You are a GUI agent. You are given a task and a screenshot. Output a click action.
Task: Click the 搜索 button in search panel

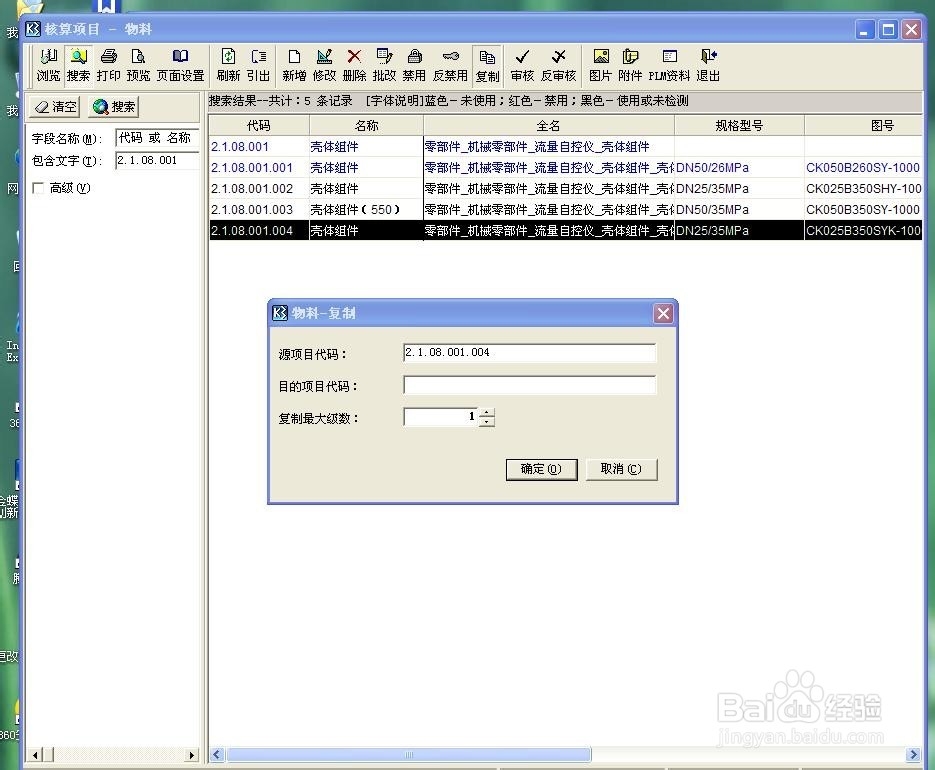pyautogui.click(x=113, y=107)
